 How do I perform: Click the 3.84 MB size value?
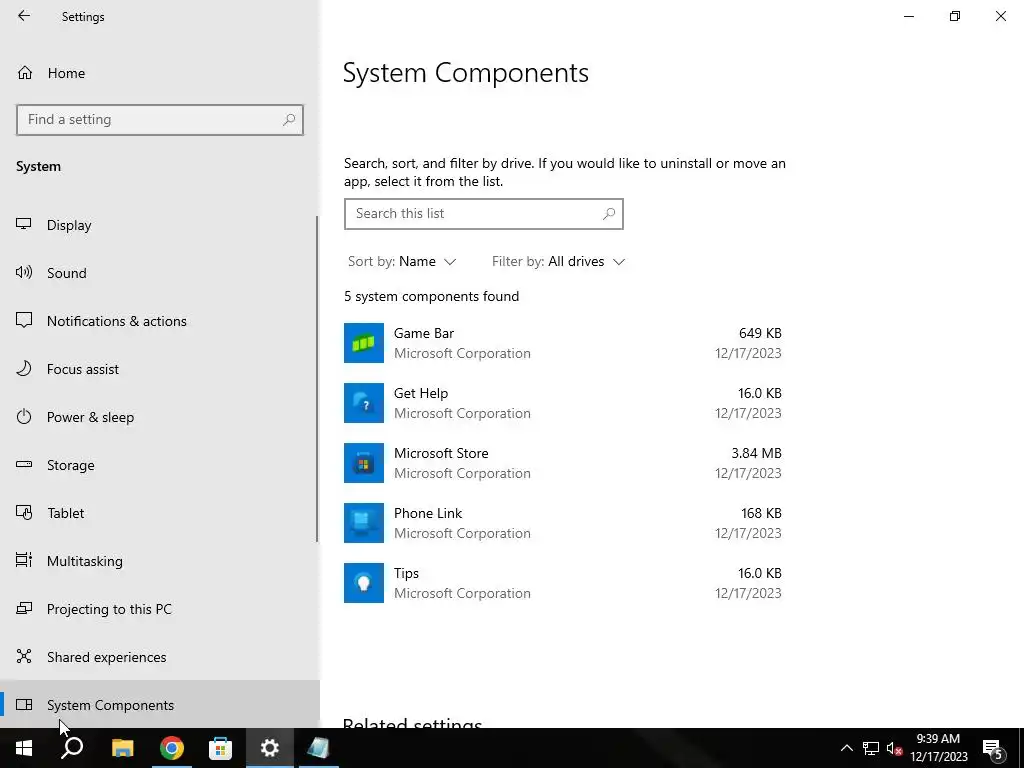(756, 453)
